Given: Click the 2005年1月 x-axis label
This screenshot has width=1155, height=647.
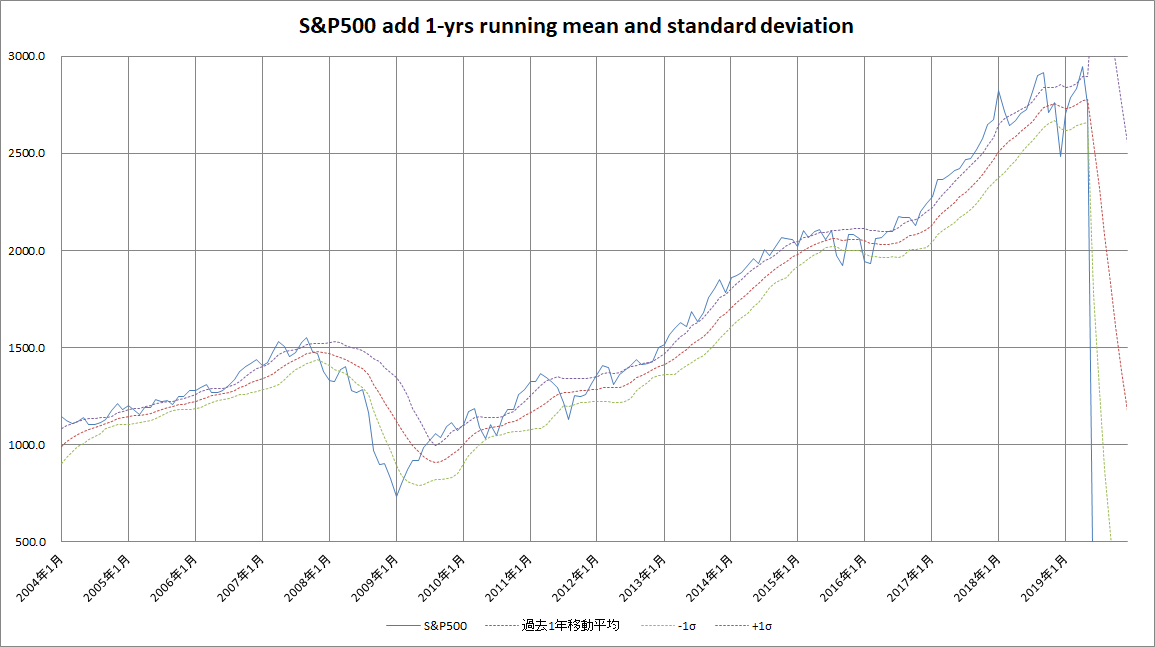Looking at the screenshot, I should click(x=108, y=578).
